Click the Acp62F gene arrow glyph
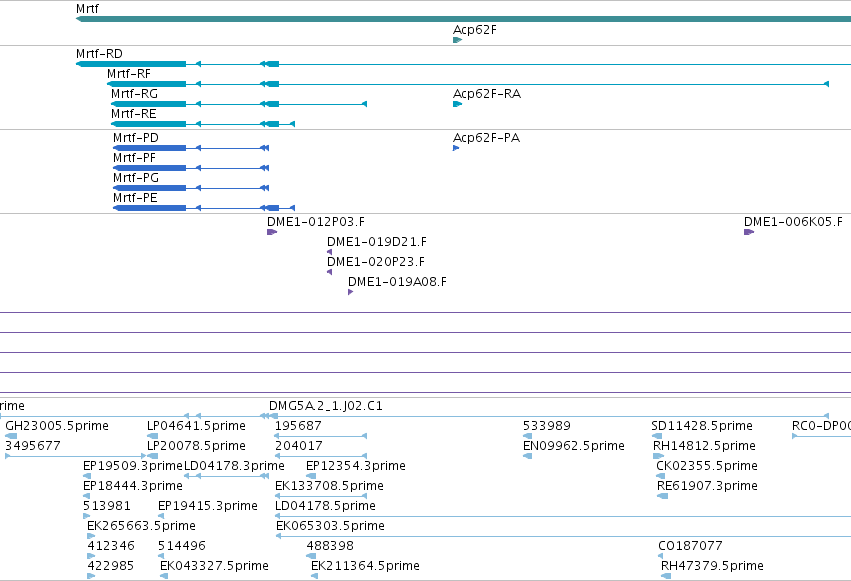The image size is (851, 581). (458, 40)
